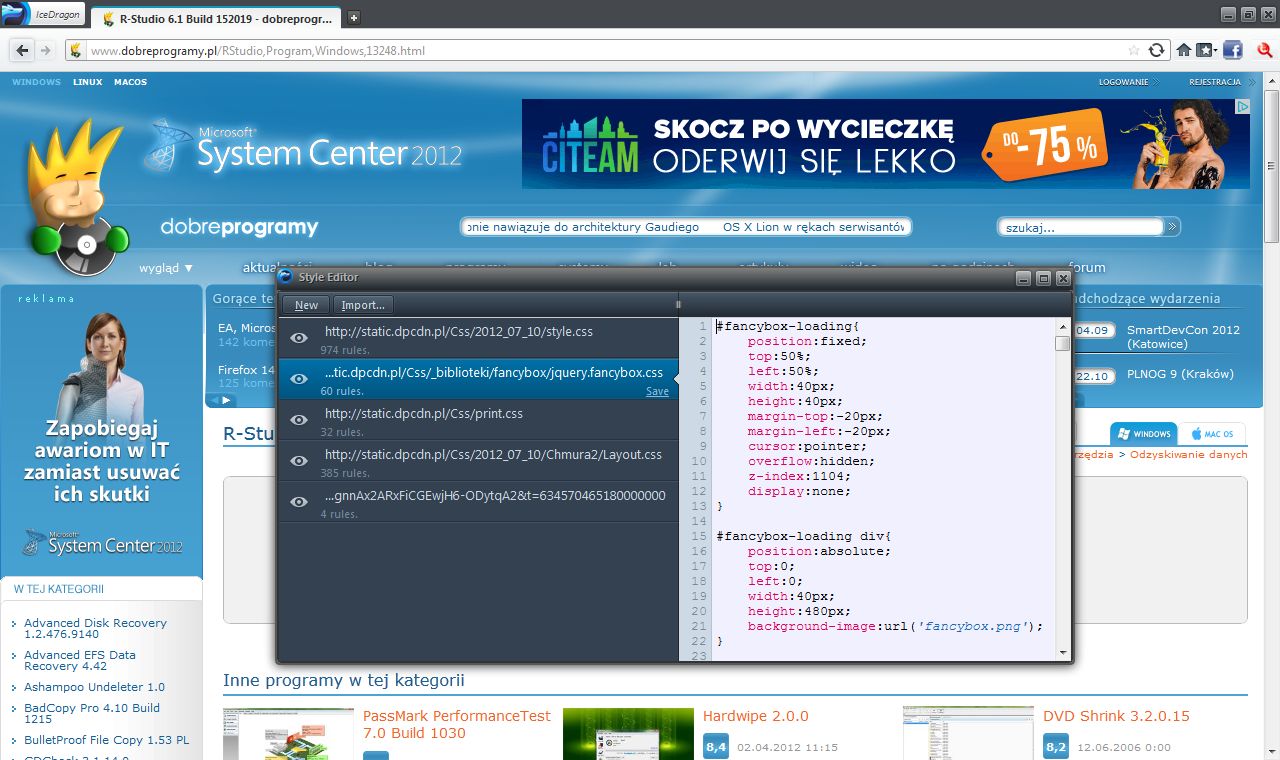Image resolution: width=1280 pixels, height=760 pixels.
Task: Click the LOGOWANIE link
Action: coord(1123,82)
